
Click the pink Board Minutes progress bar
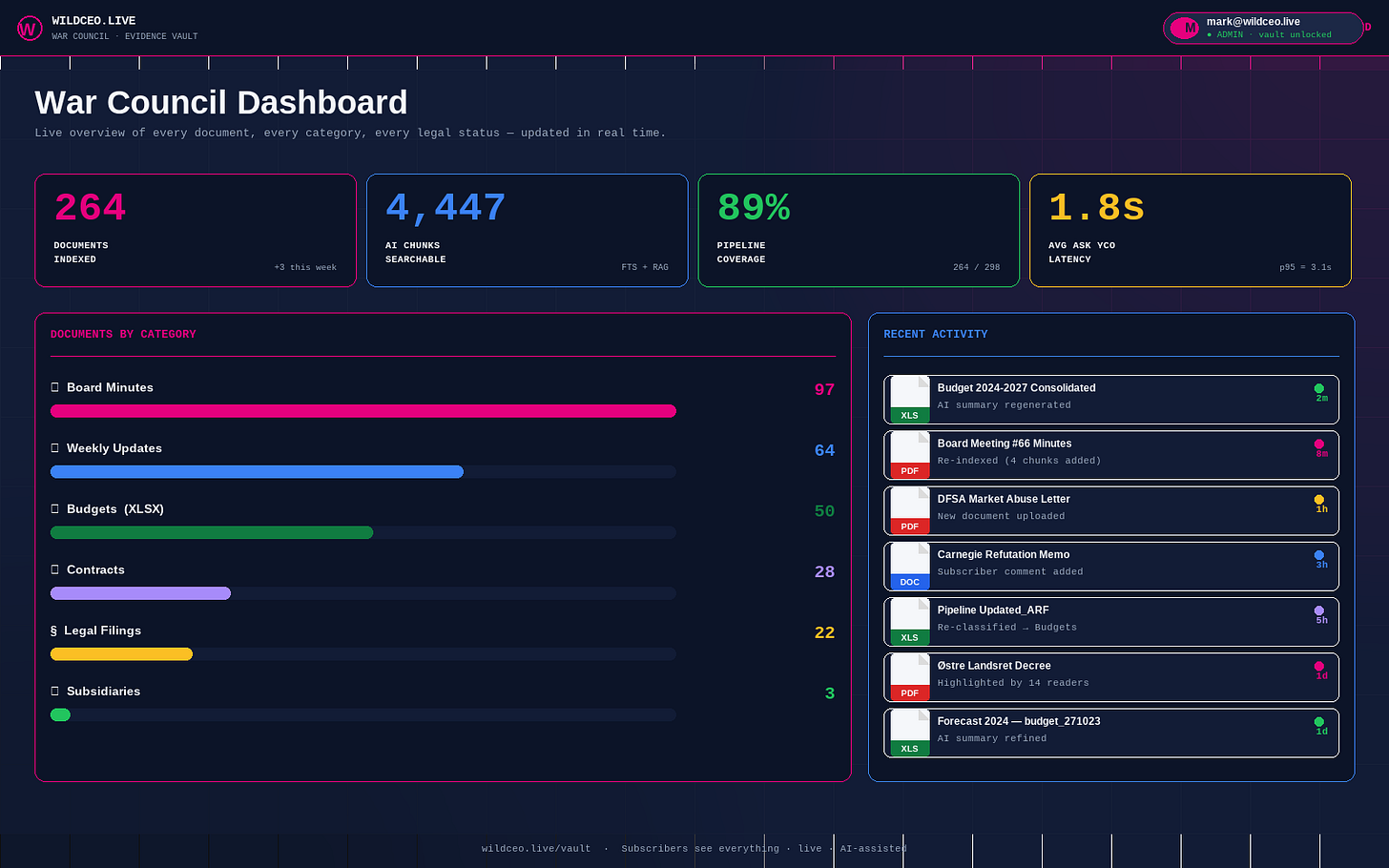point(363,411)
